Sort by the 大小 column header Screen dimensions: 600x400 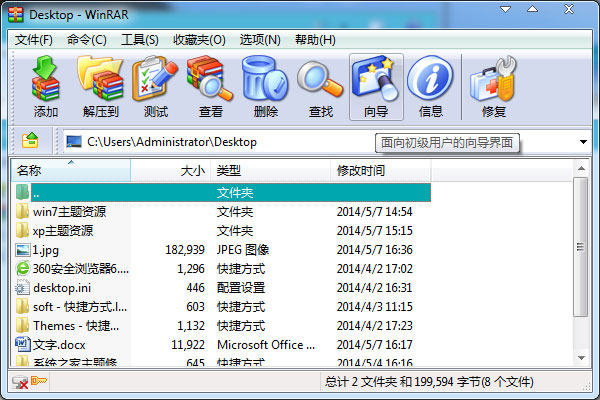[x=171, y=170]
